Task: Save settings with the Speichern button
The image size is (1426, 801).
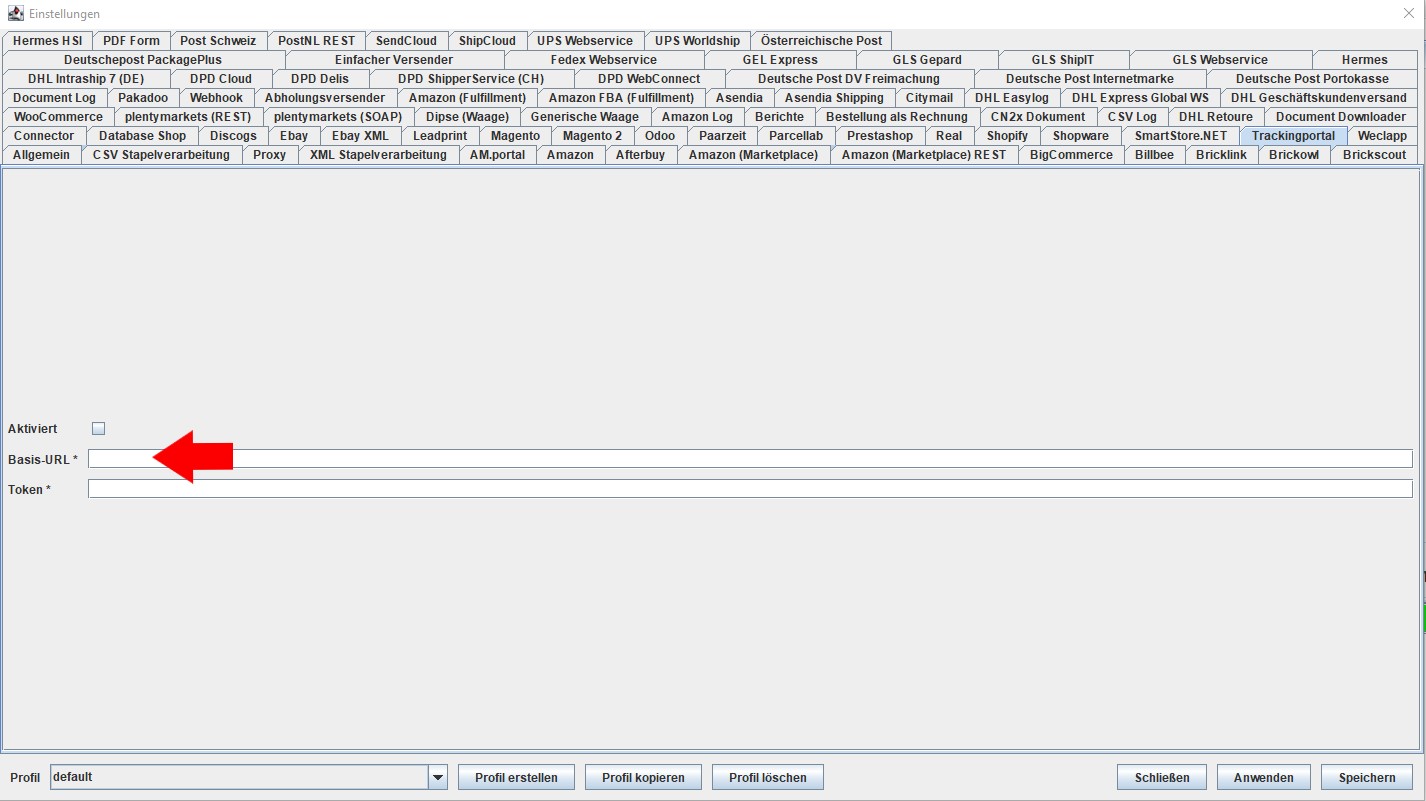Action: pos(1367,777)
